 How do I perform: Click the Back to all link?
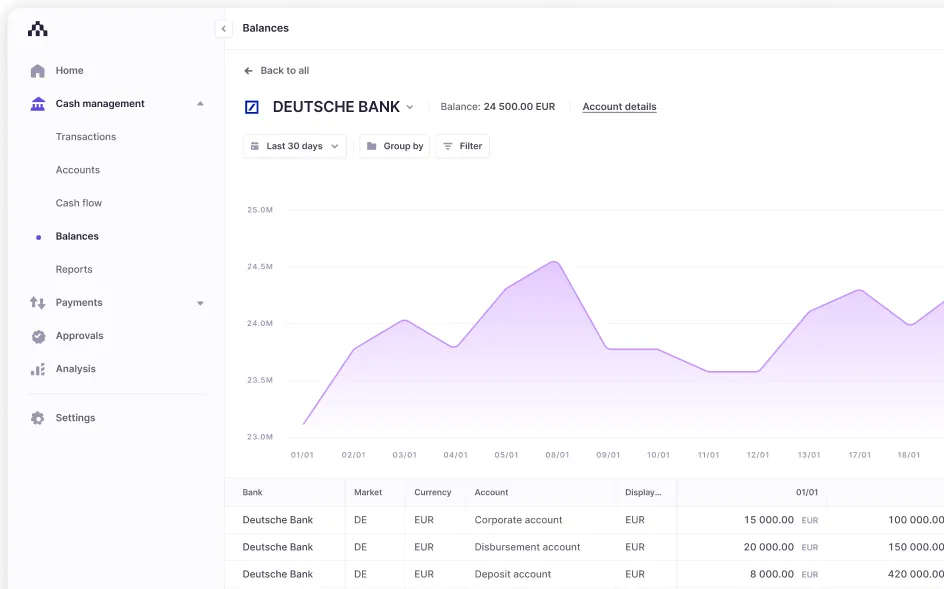click(276, 71)
